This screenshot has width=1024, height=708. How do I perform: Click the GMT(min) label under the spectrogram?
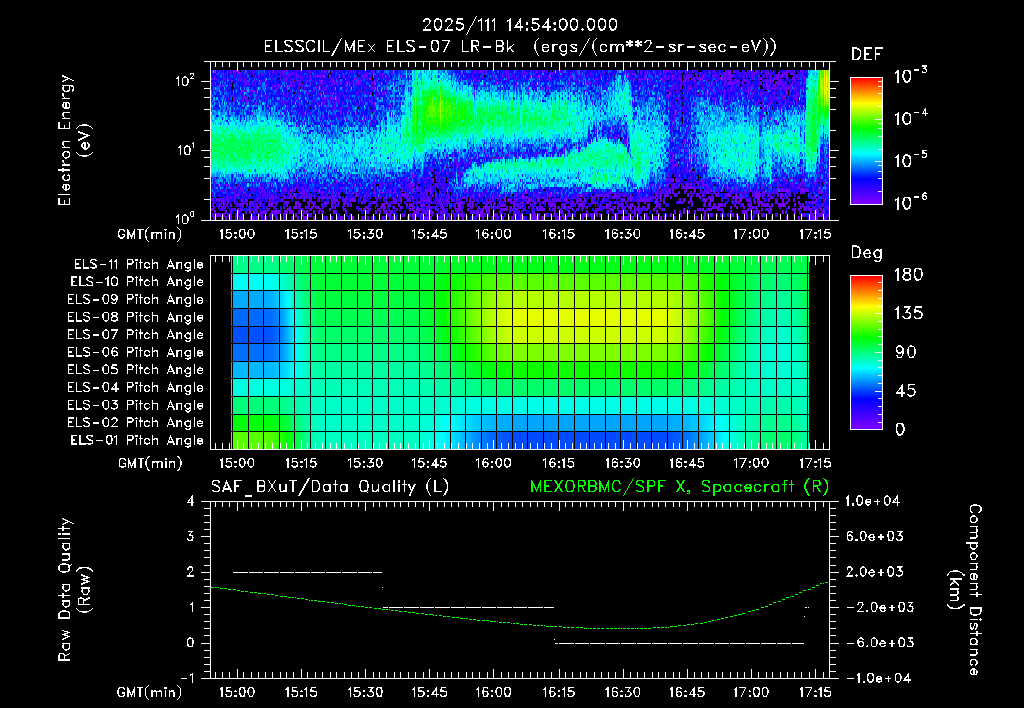click(150, 234)
